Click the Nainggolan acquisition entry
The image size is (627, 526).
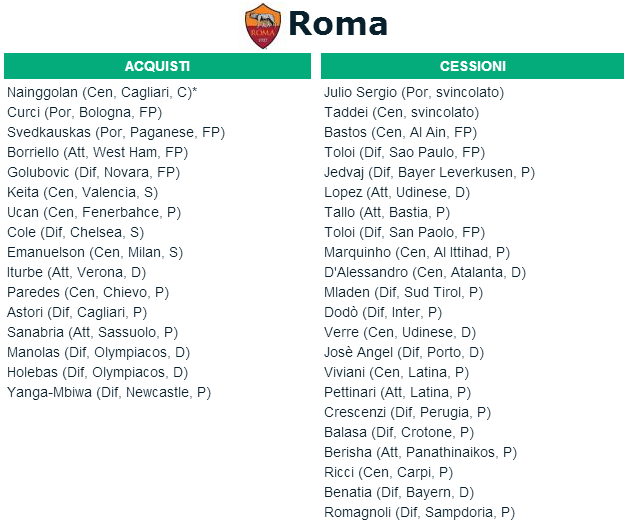(x=102, y=92)
